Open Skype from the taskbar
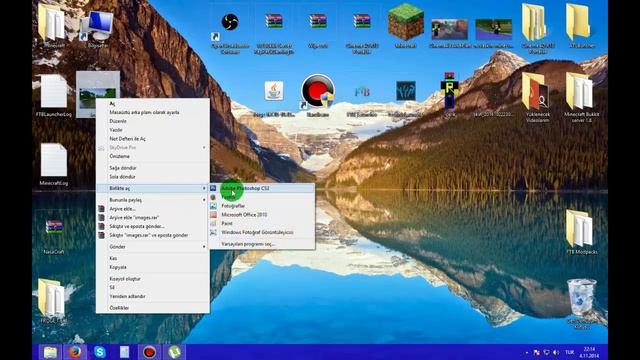Screen dimensions: 640x360 click(x=100, y=352)
